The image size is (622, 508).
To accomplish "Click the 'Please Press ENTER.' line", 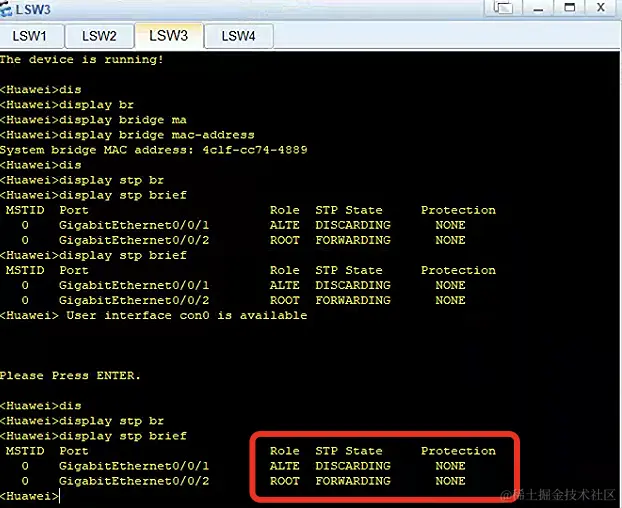I will click(x=70, y=376).
